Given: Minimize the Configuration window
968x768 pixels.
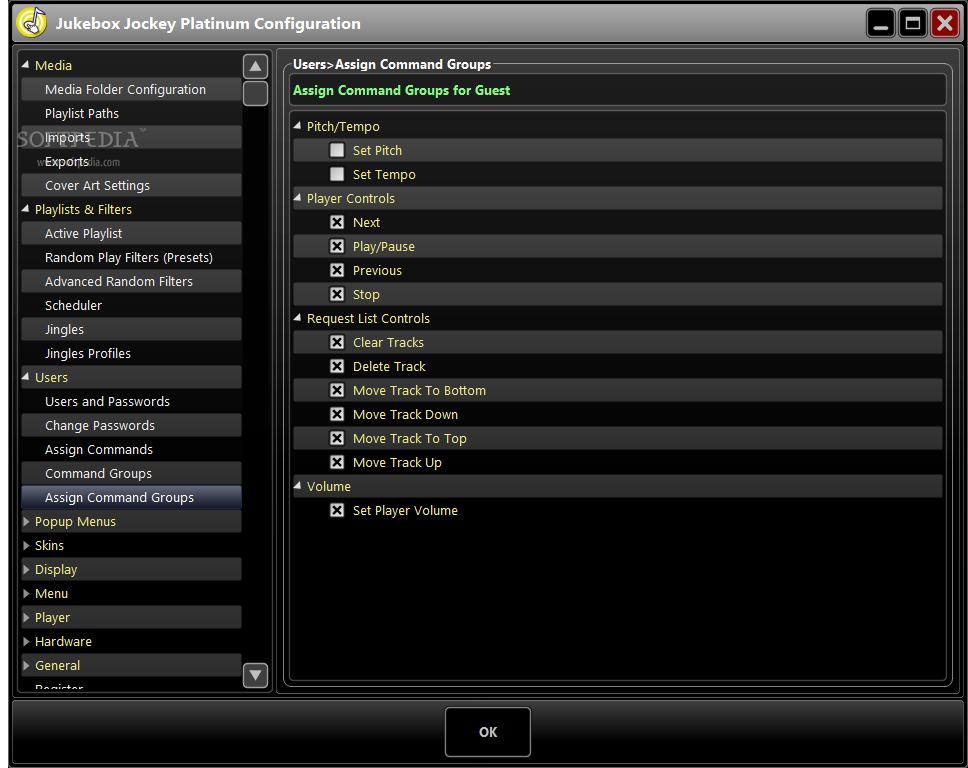Looking at the screenshot, I should pos(881,24).
